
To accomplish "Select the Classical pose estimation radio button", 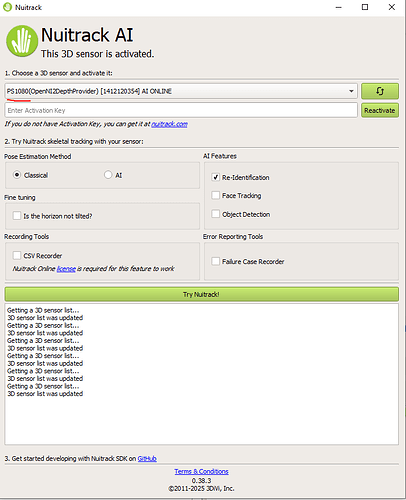I will pyautogui.click(x=17, y=175).
